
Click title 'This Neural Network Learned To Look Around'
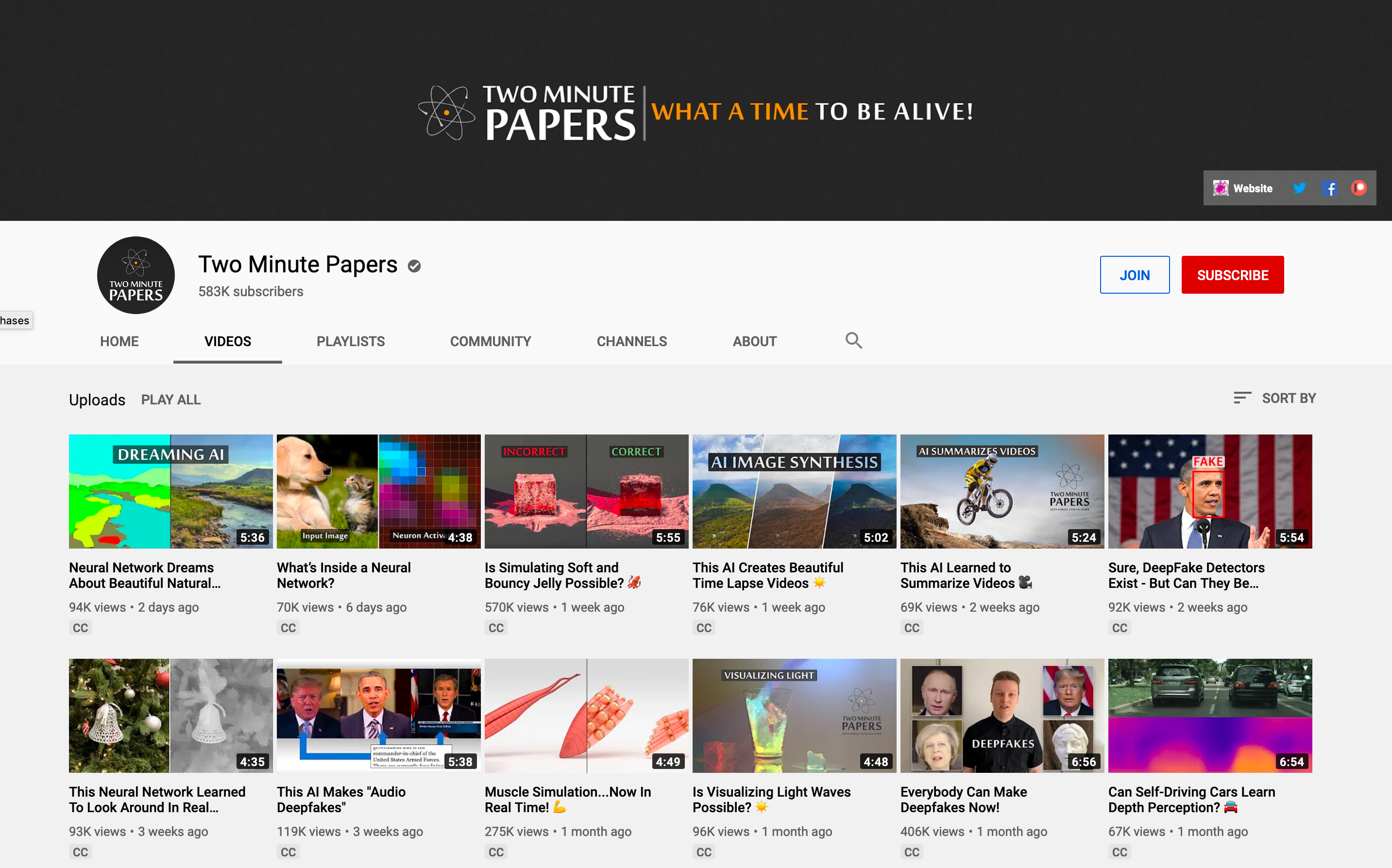click(157, 799)
